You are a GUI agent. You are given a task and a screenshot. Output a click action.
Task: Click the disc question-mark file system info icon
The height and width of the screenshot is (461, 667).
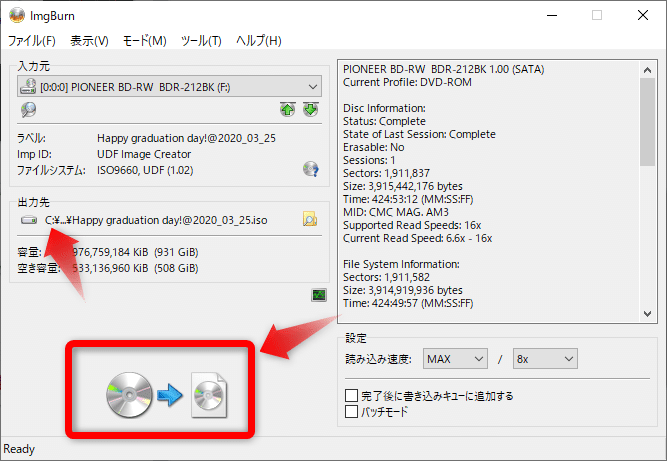coord(311,169)
